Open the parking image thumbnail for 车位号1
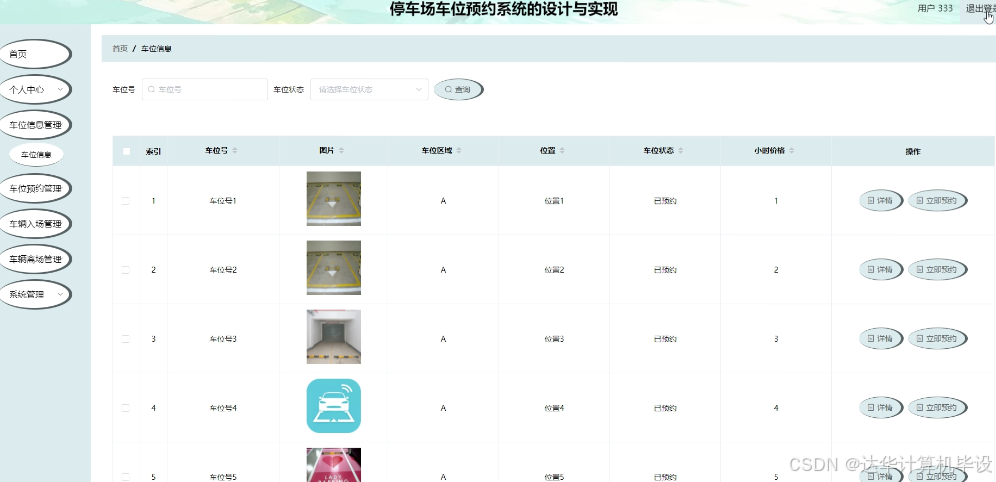Viewport: 996px width, 482px height. click(333, 199)
